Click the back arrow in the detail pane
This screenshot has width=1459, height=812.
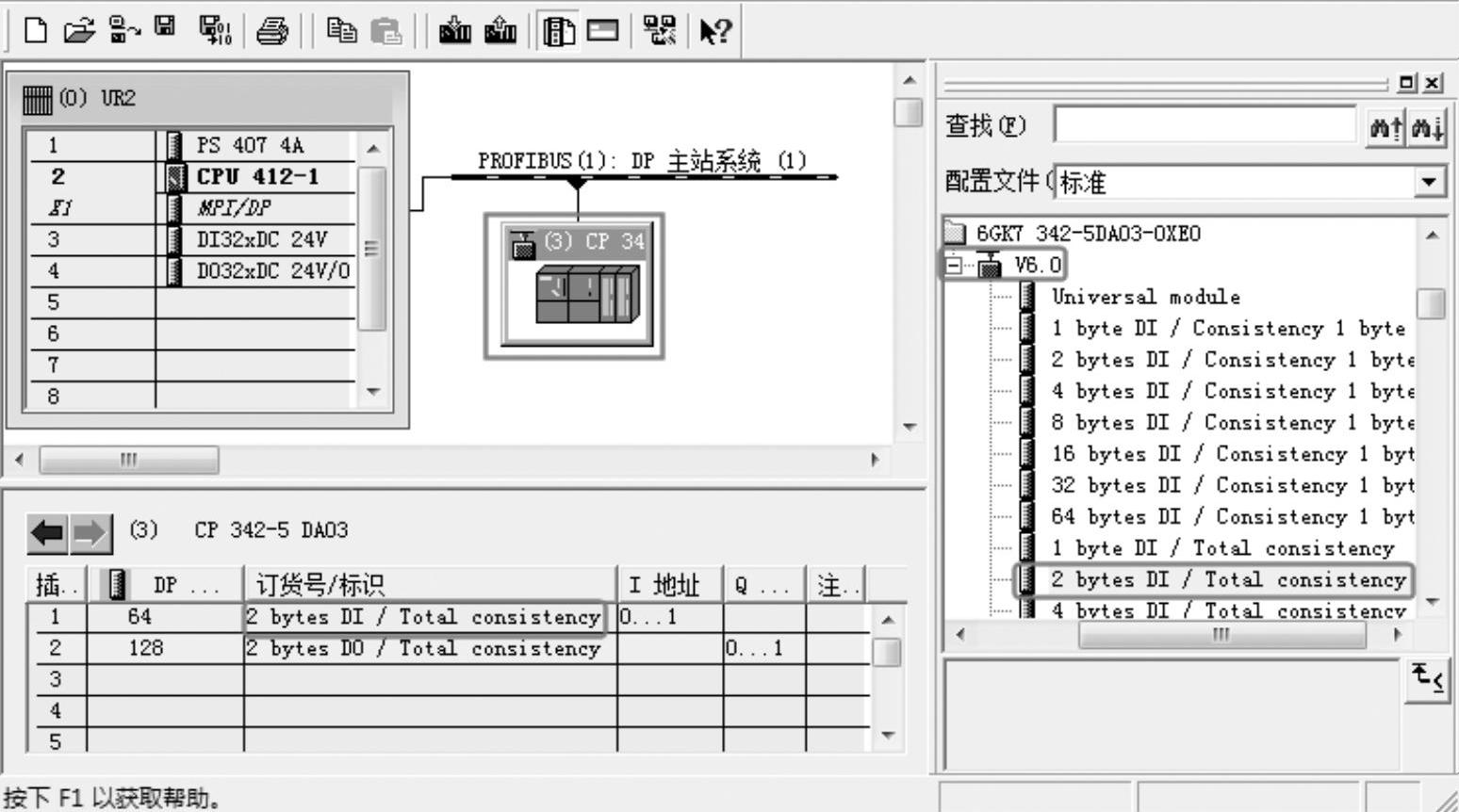pyautogui.click(x=47, y=533)
